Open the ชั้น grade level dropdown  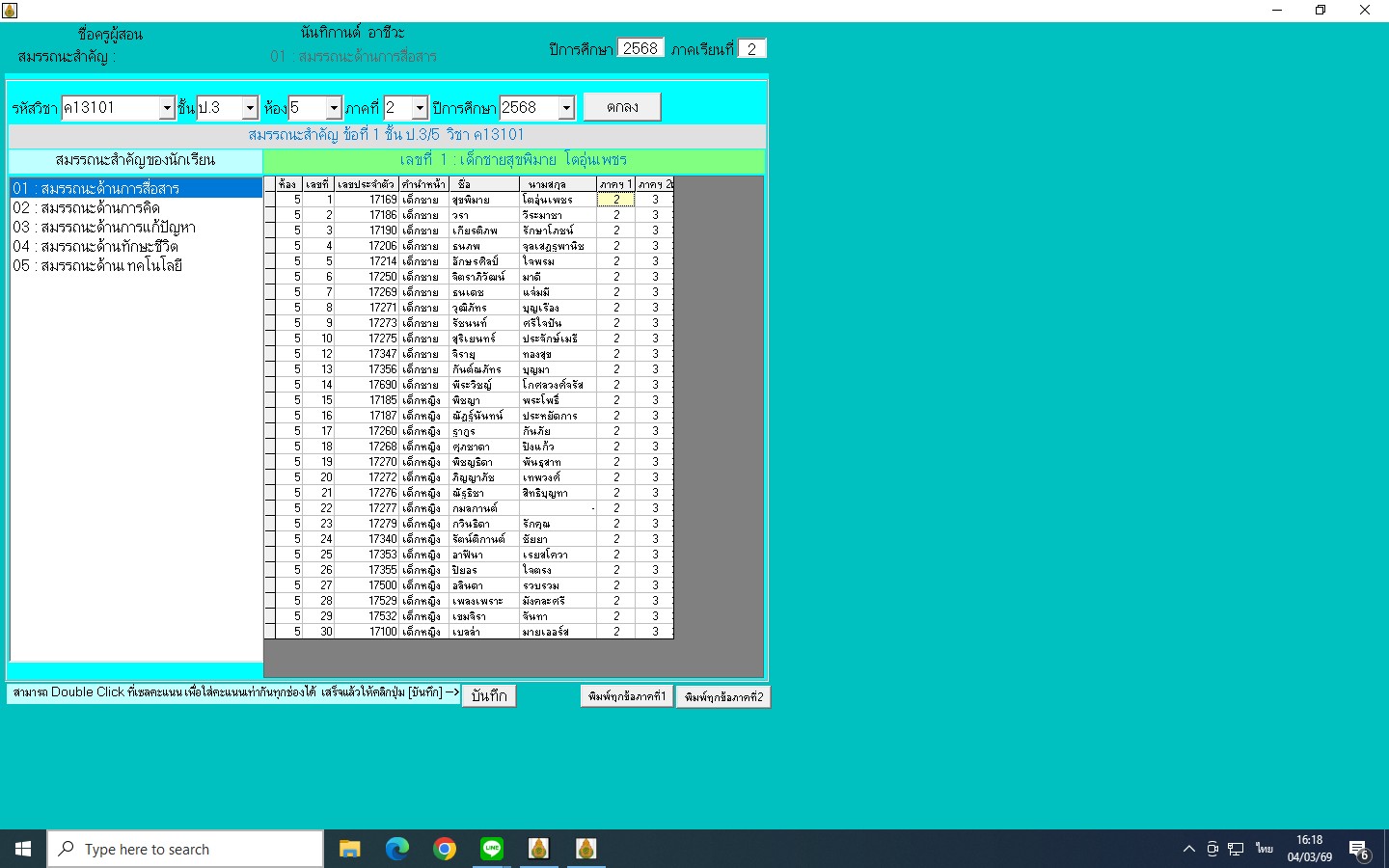point(250,108)
